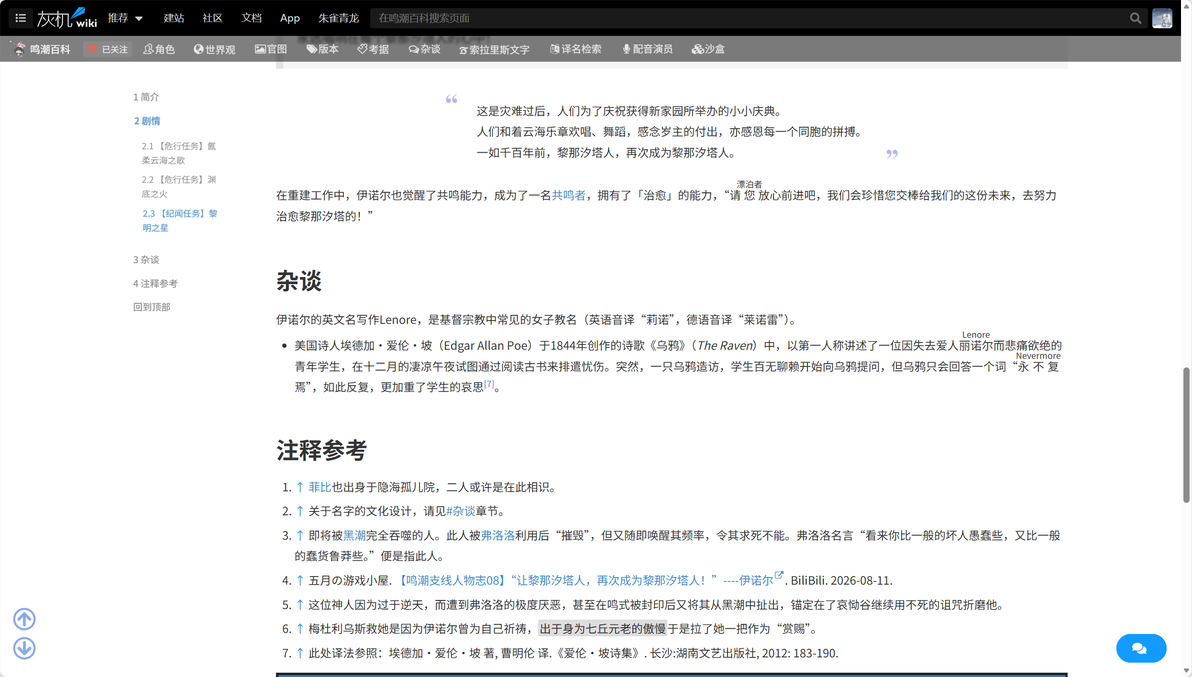Viewport: 1192px width, 677px height.
Task: Go to 3 杂谈 in the contents list
Action: point(147,260)
